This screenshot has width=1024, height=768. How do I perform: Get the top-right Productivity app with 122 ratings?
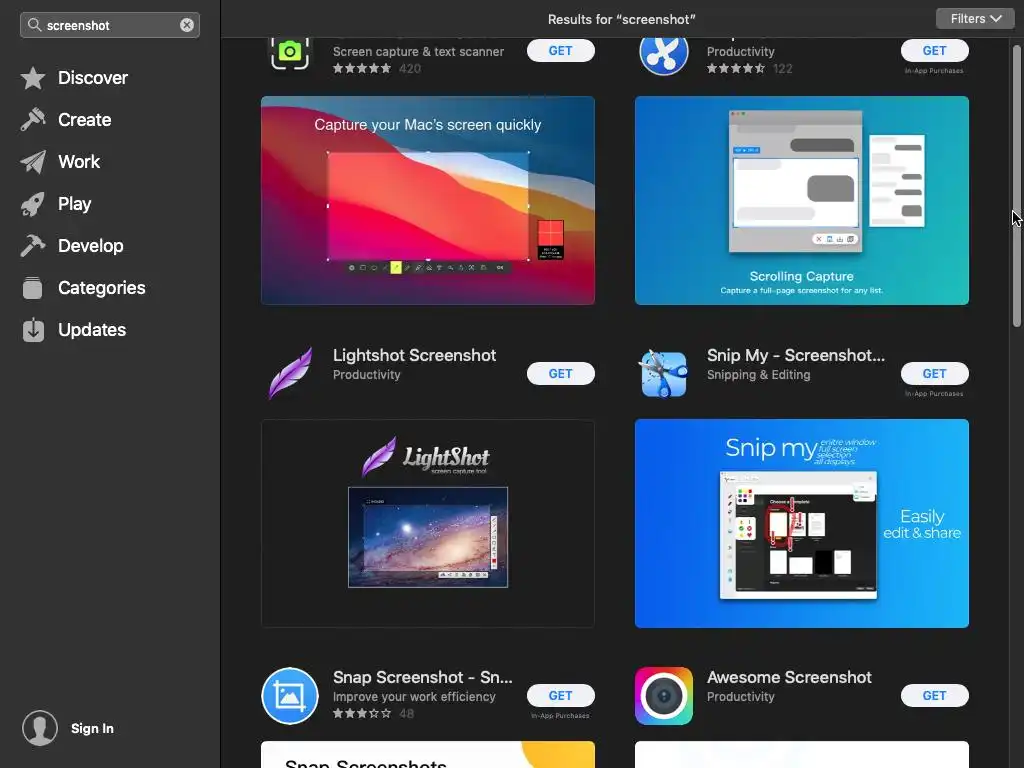point(935,50)
